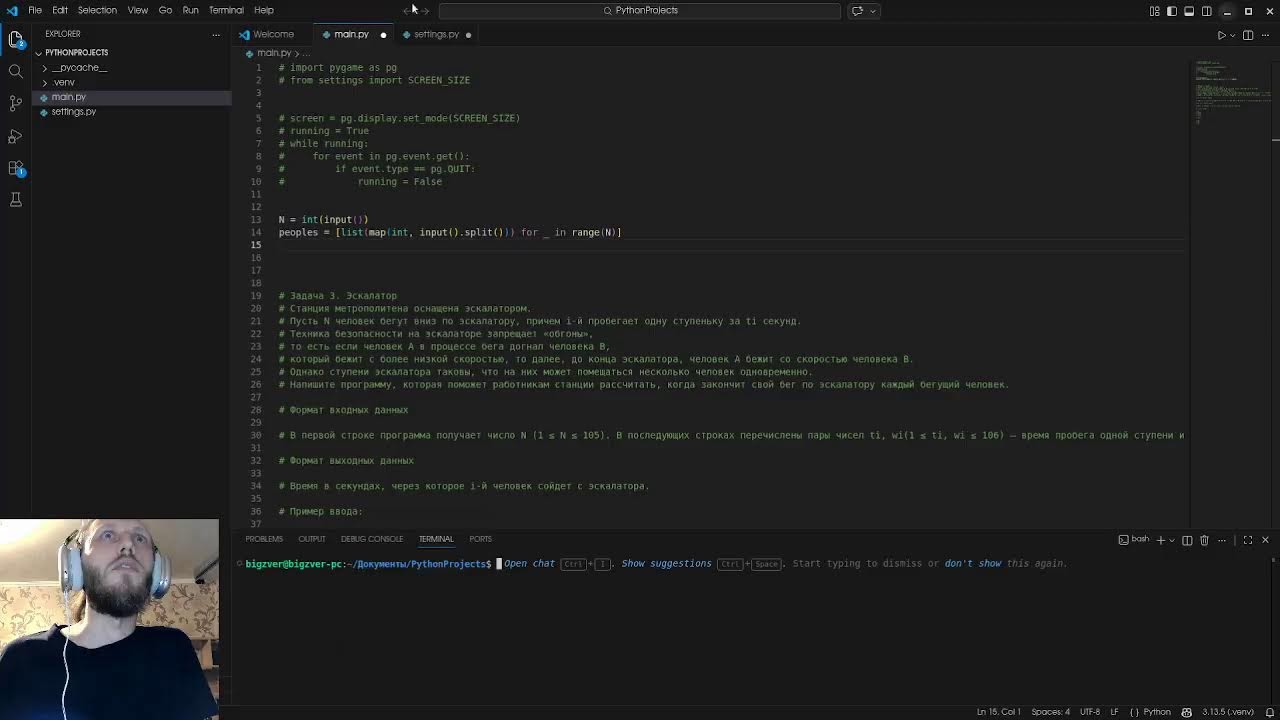The image size is (1280, 720).
Task: Open the new terminal profile dropdown
Action: 1172,540
